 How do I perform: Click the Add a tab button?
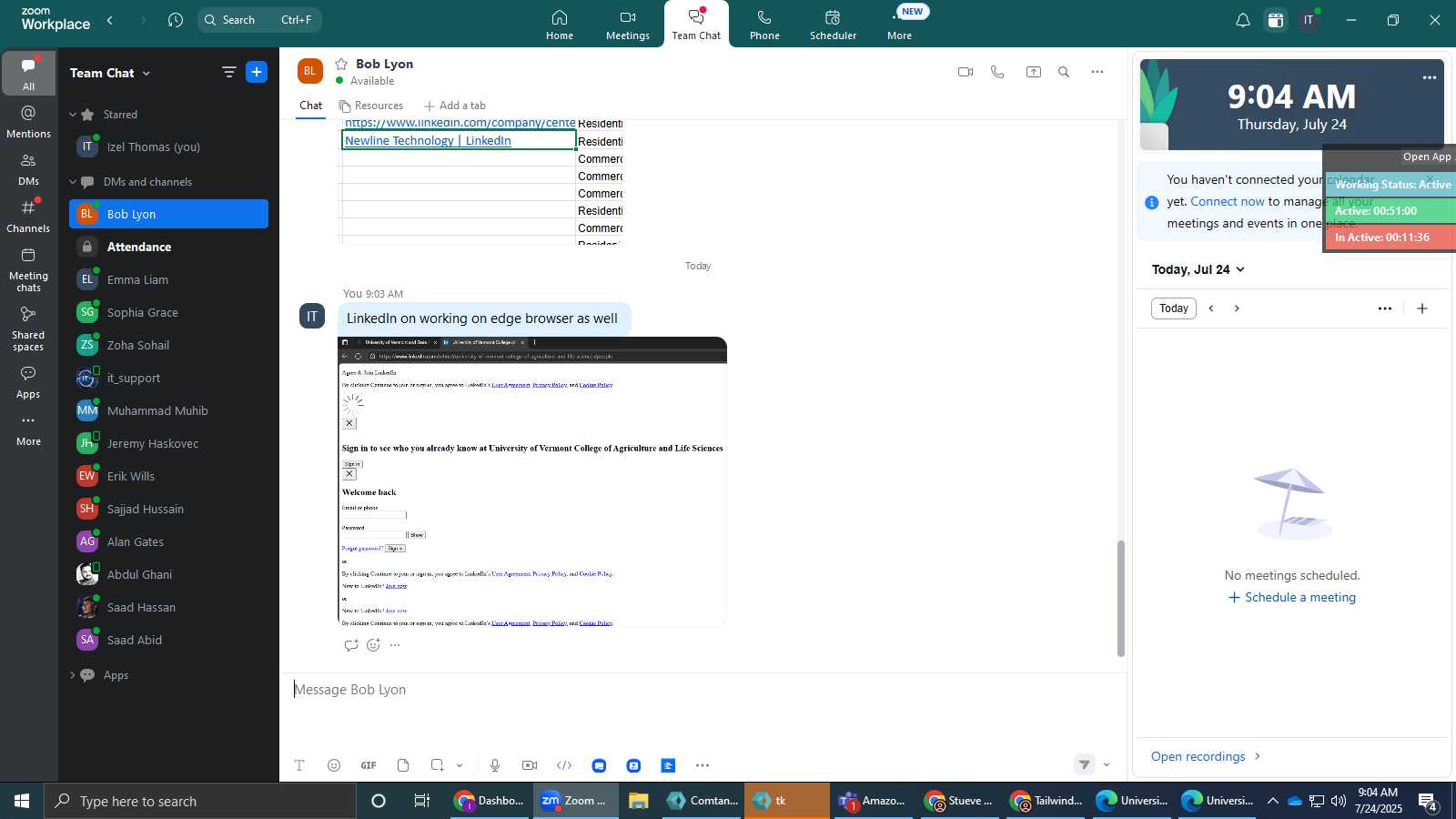(x=455, y=106)
